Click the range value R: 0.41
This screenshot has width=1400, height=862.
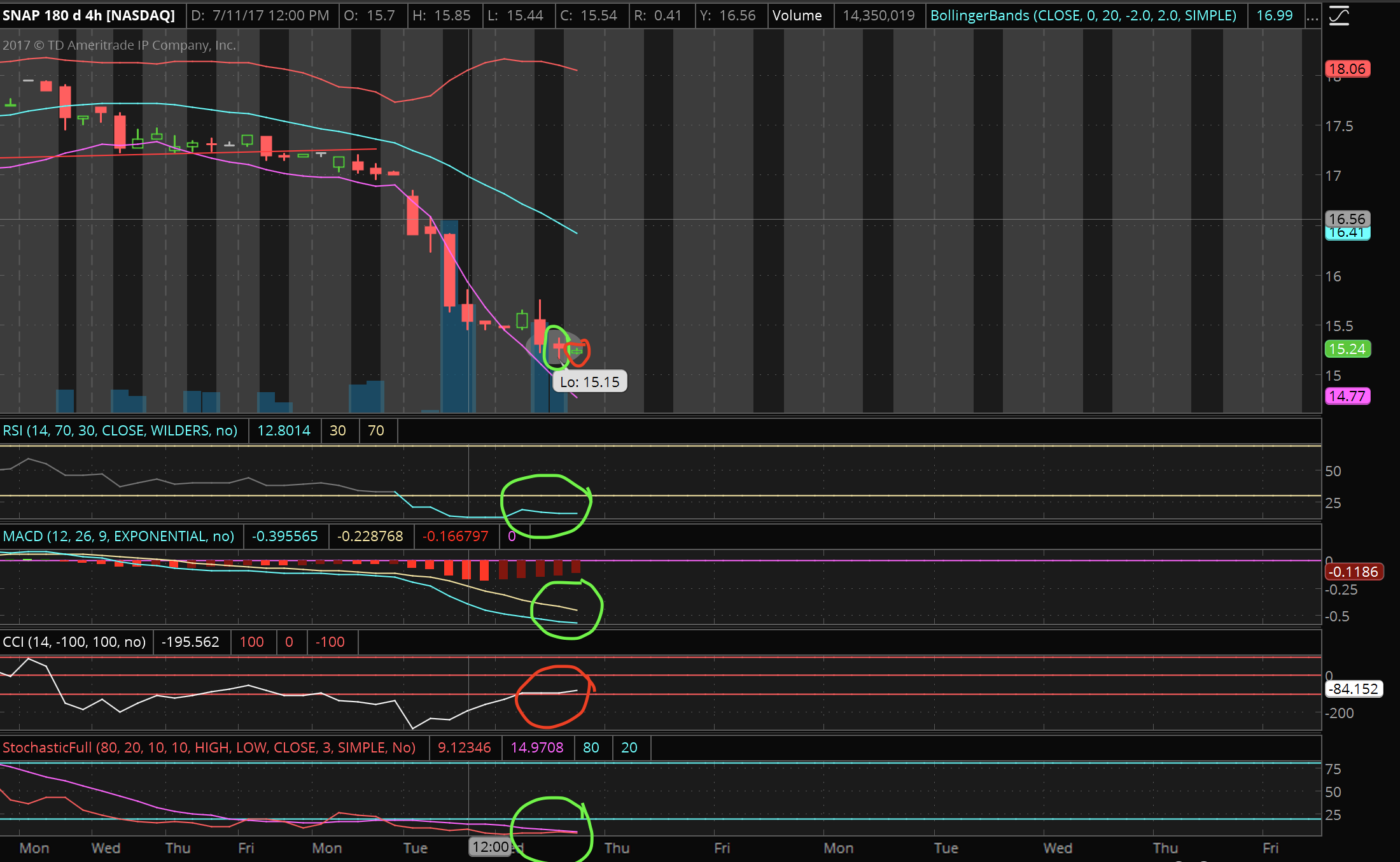pyautogui.click(x=658, y=15)
